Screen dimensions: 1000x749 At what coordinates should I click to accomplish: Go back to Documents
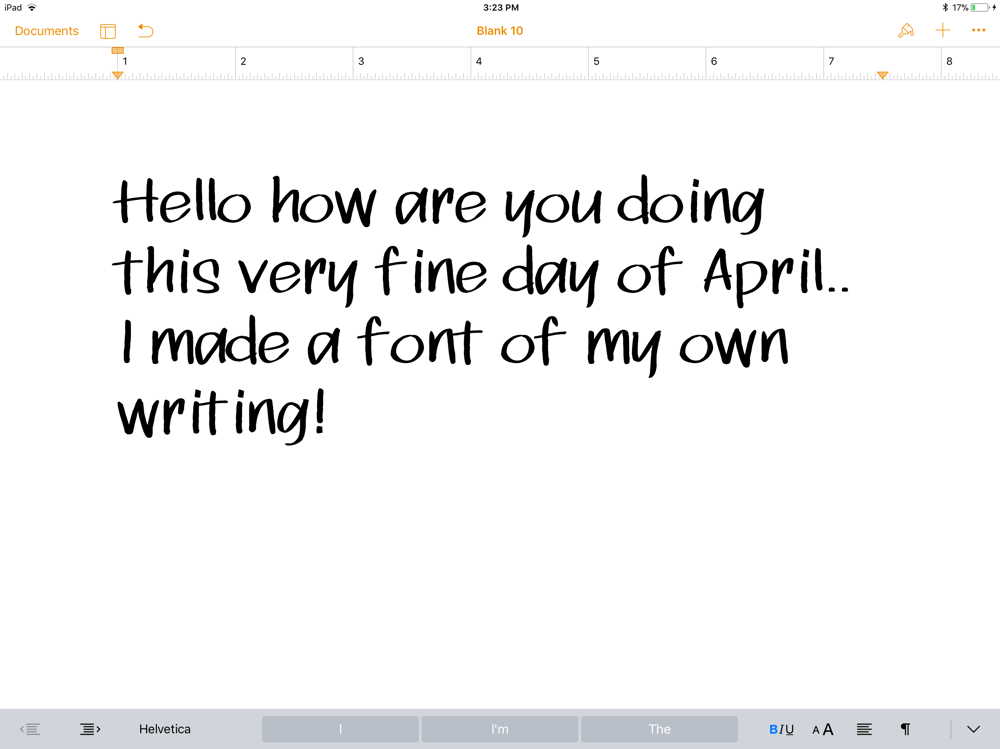[46, 31]
